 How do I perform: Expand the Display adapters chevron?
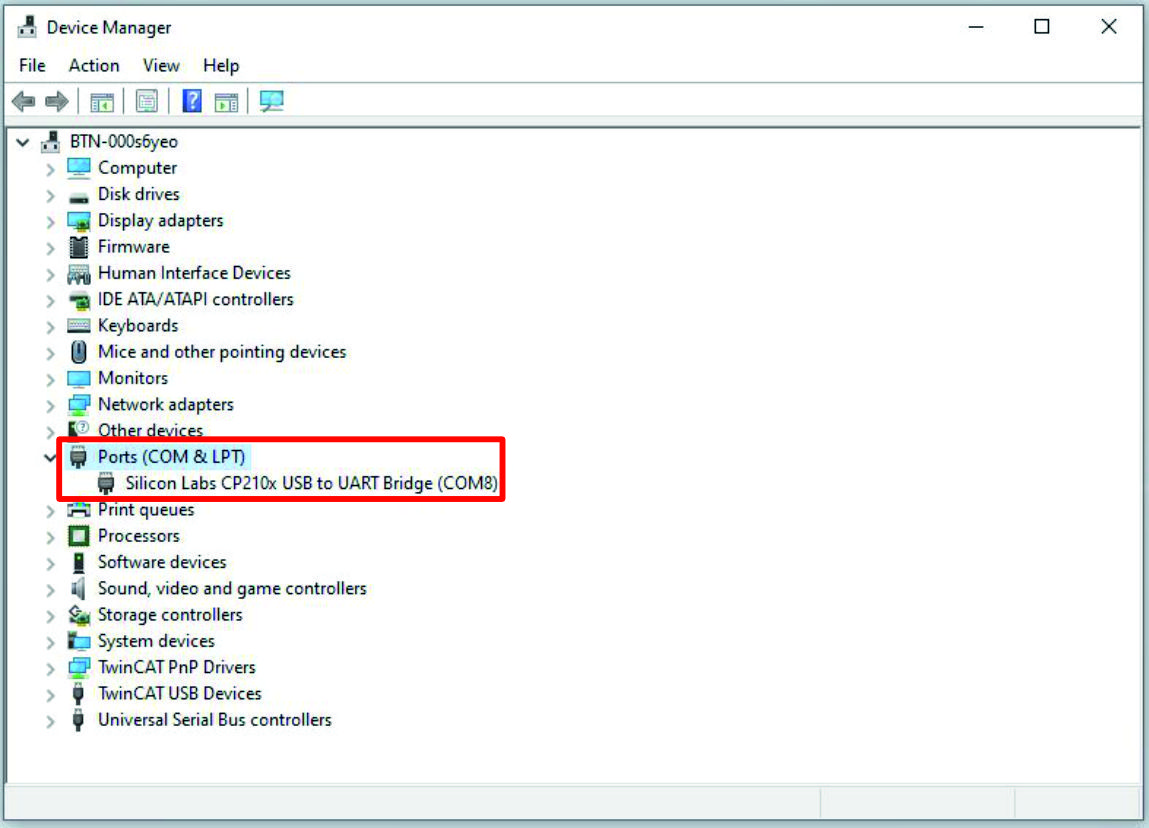50,222
